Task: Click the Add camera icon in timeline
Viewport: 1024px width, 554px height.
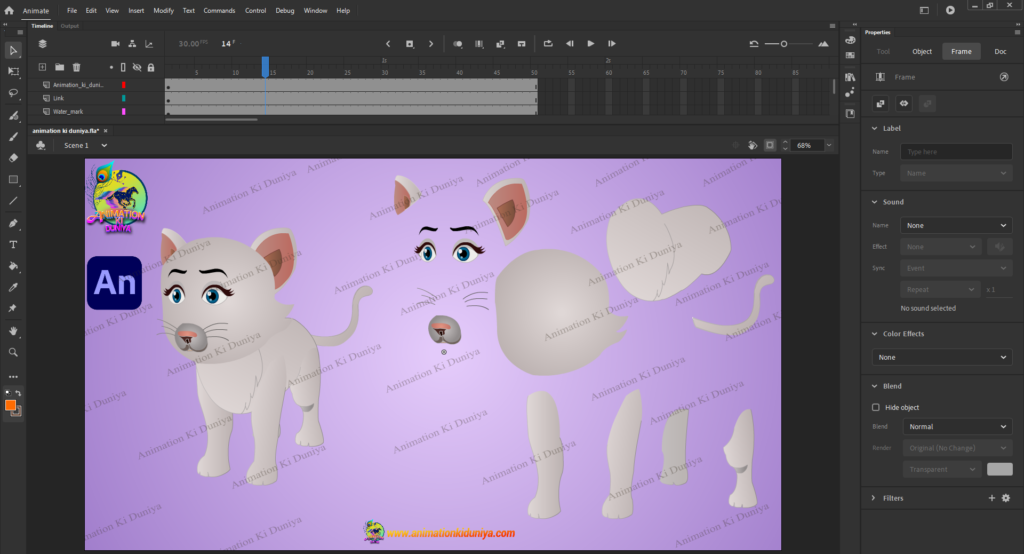Action: (x=115, y=44)
